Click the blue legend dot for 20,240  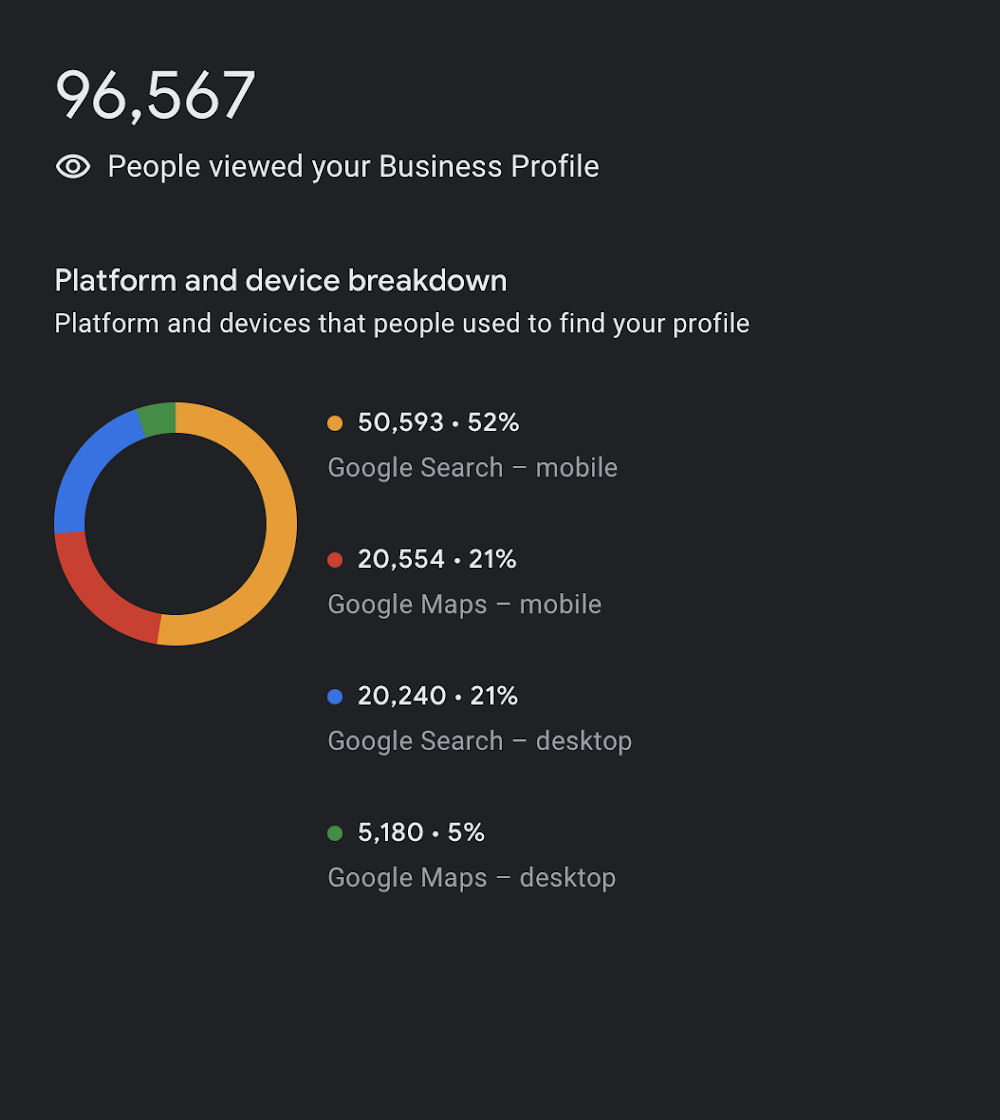(335, 696)
